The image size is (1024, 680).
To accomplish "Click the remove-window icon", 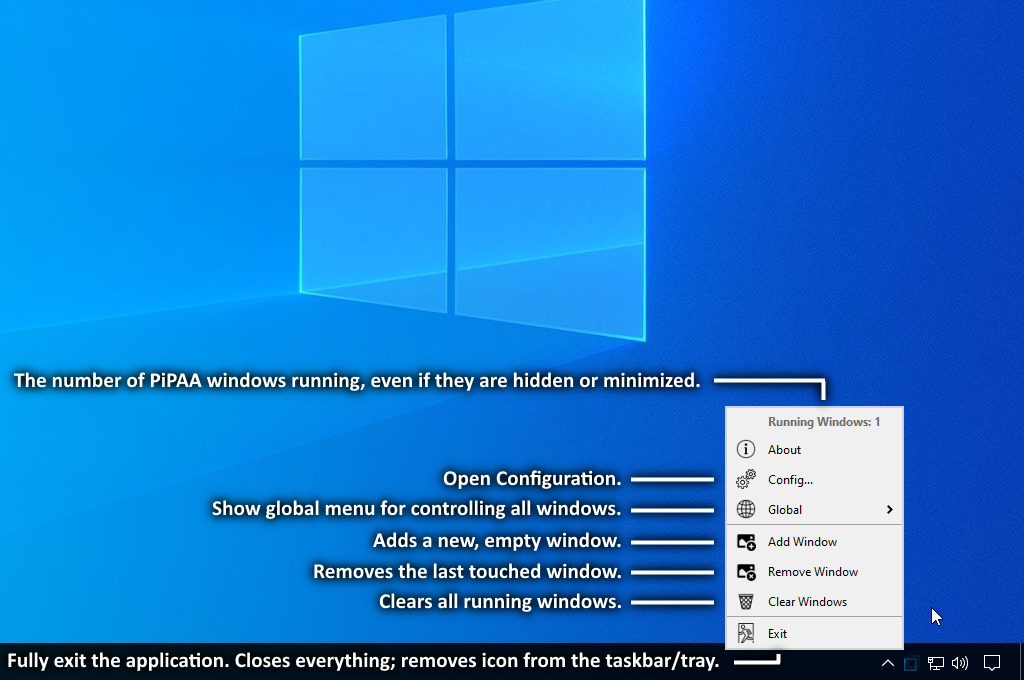I will coord(746,572).
